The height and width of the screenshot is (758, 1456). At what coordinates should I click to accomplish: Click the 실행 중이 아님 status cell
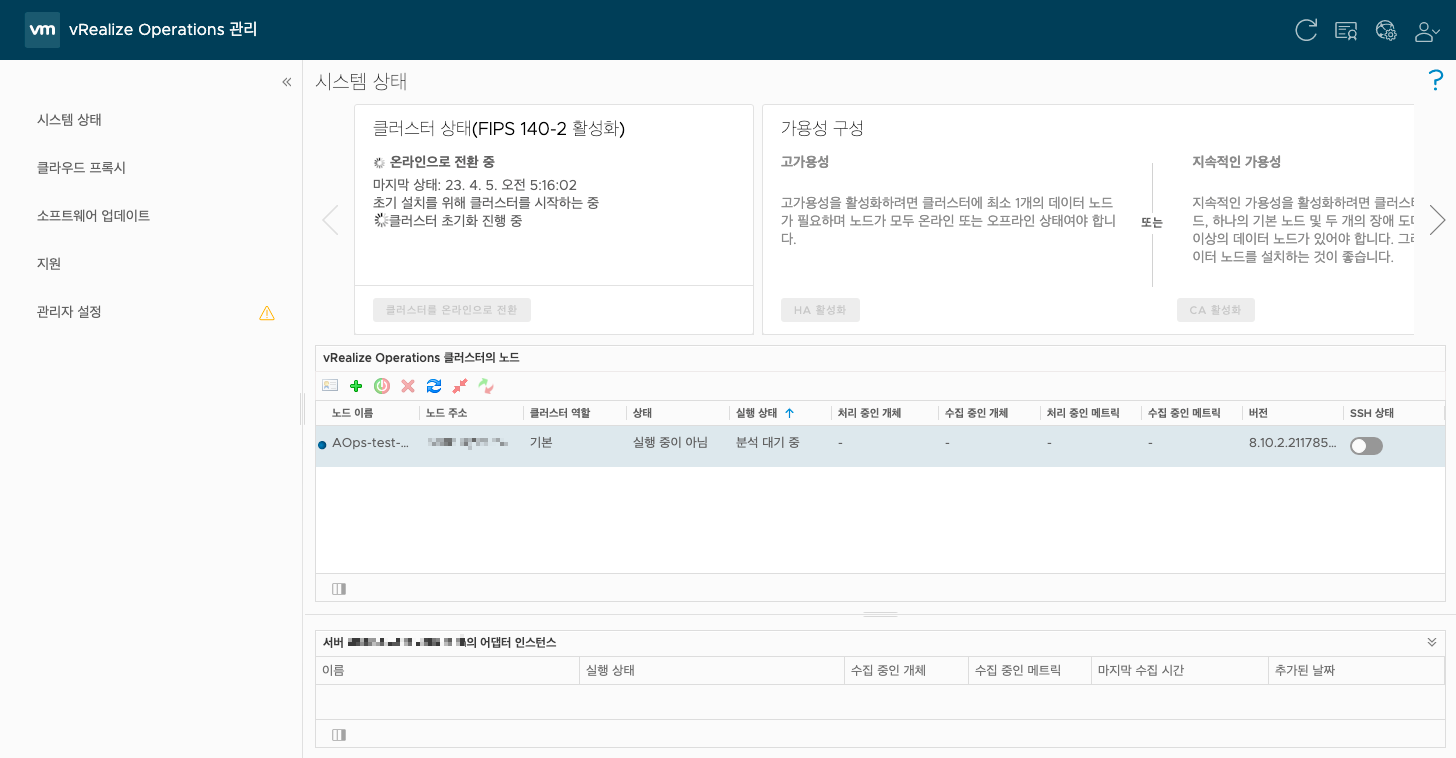[670, 443]
